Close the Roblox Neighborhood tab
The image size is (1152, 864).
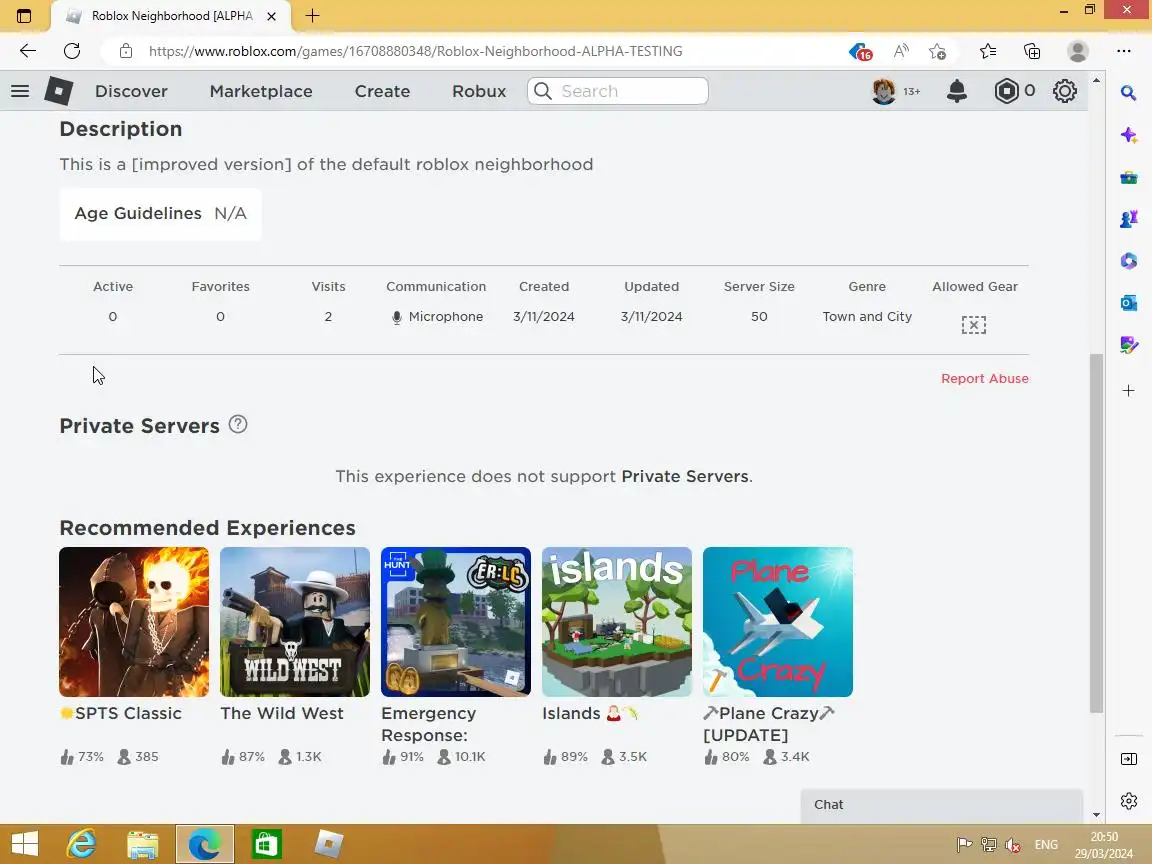pos(271,15)
